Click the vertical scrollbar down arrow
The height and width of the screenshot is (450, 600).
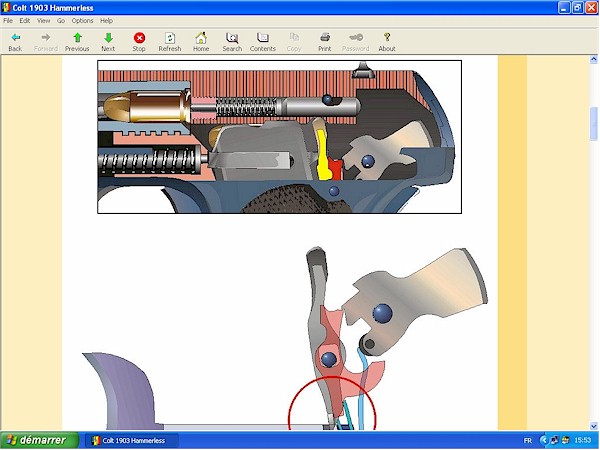tap(593, 426)
